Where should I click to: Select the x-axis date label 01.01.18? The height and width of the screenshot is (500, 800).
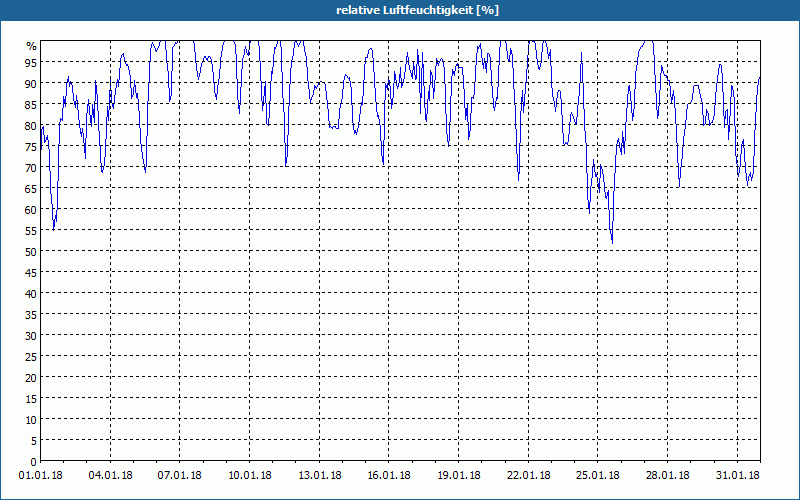point(40,476)
